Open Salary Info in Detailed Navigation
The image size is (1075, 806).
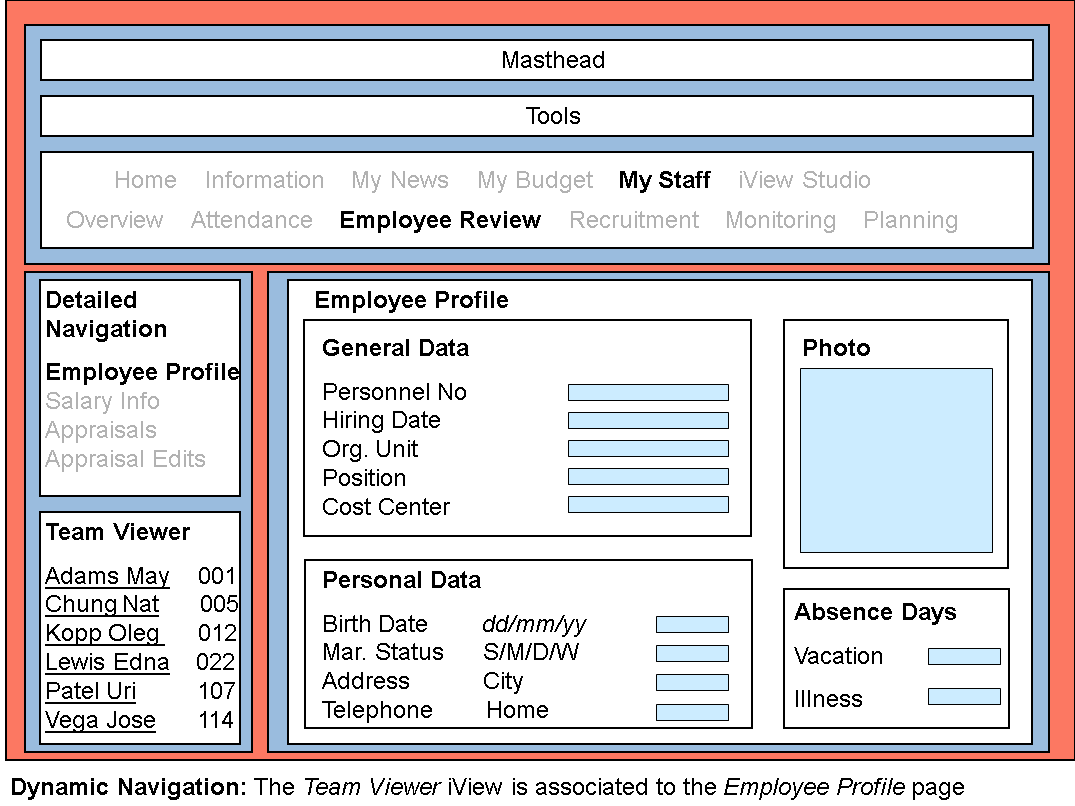click(x=102, y=401)
